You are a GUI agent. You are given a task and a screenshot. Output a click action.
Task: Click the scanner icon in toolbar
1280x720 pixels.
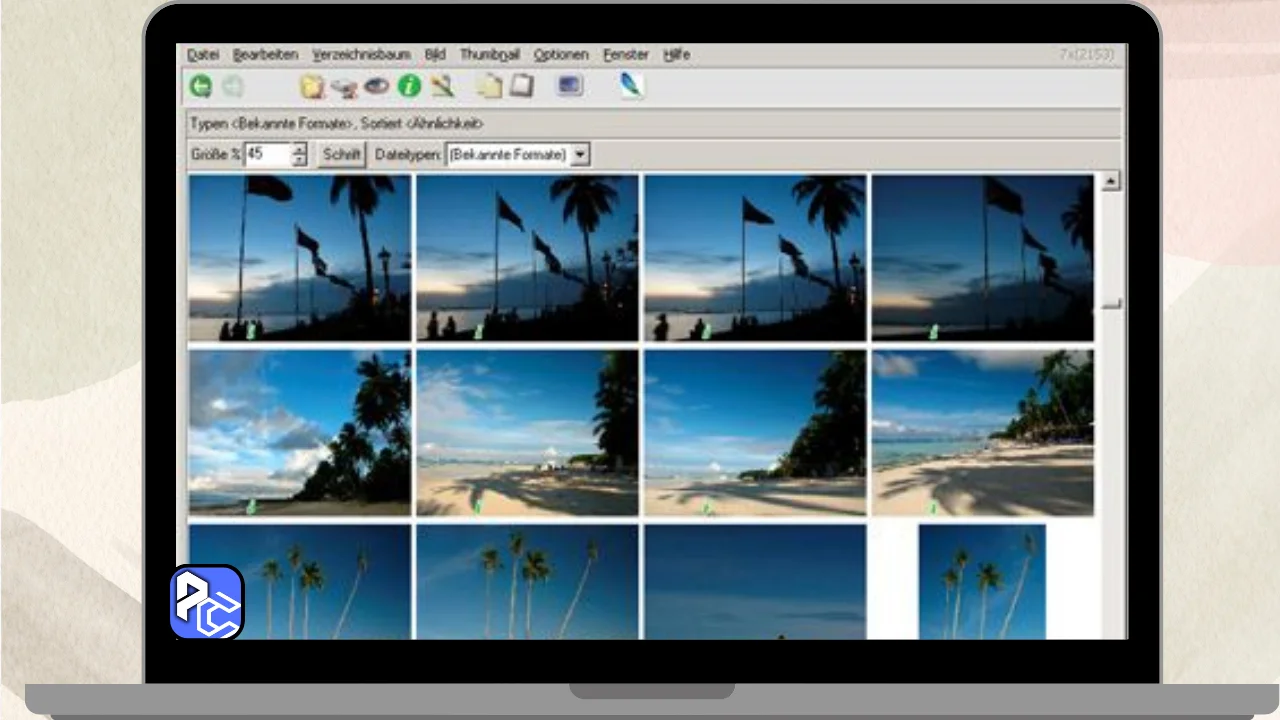[x=344, y=88]
